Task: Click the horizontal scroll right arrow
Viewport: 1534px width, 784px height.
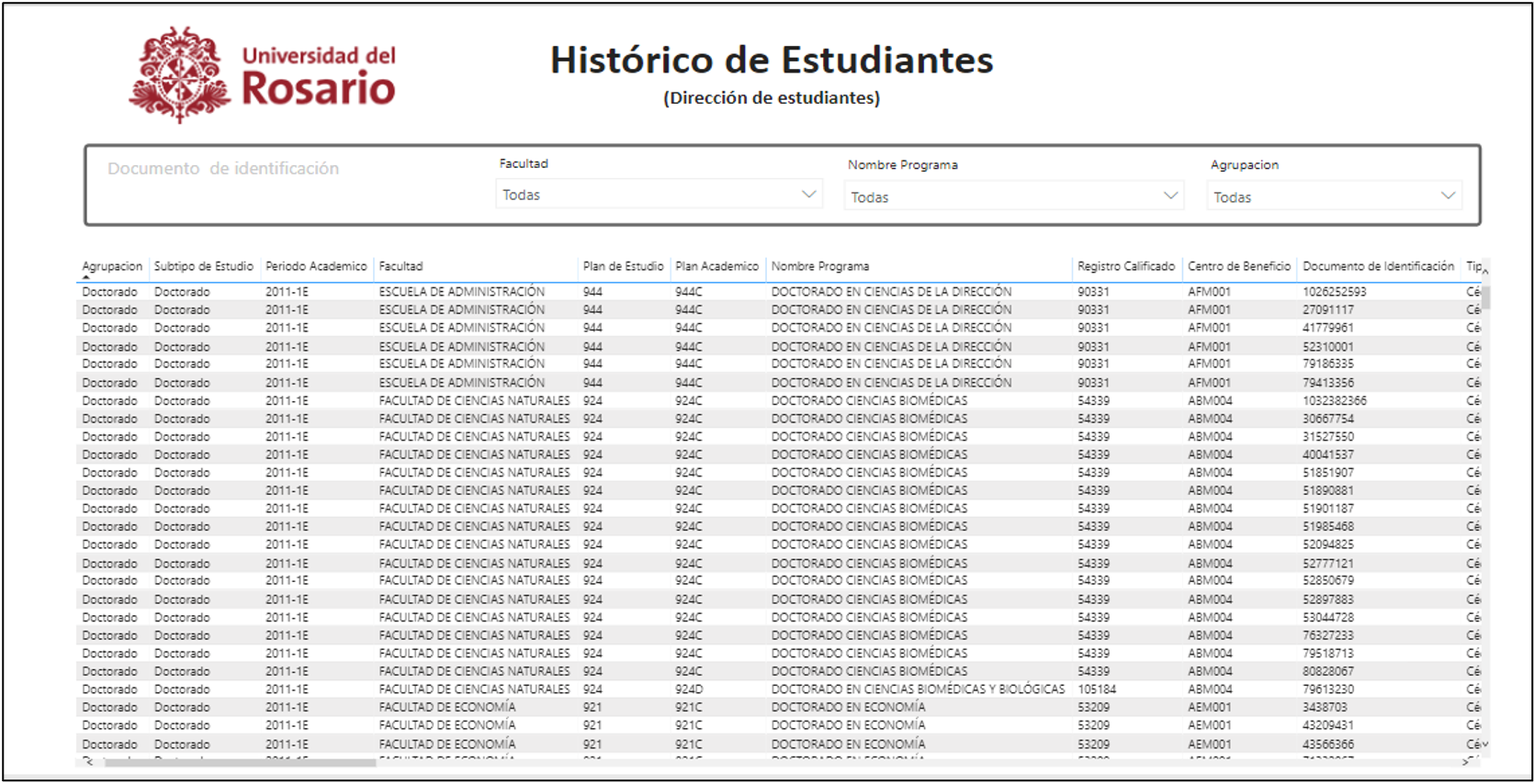Action: tap(1466, 761)
